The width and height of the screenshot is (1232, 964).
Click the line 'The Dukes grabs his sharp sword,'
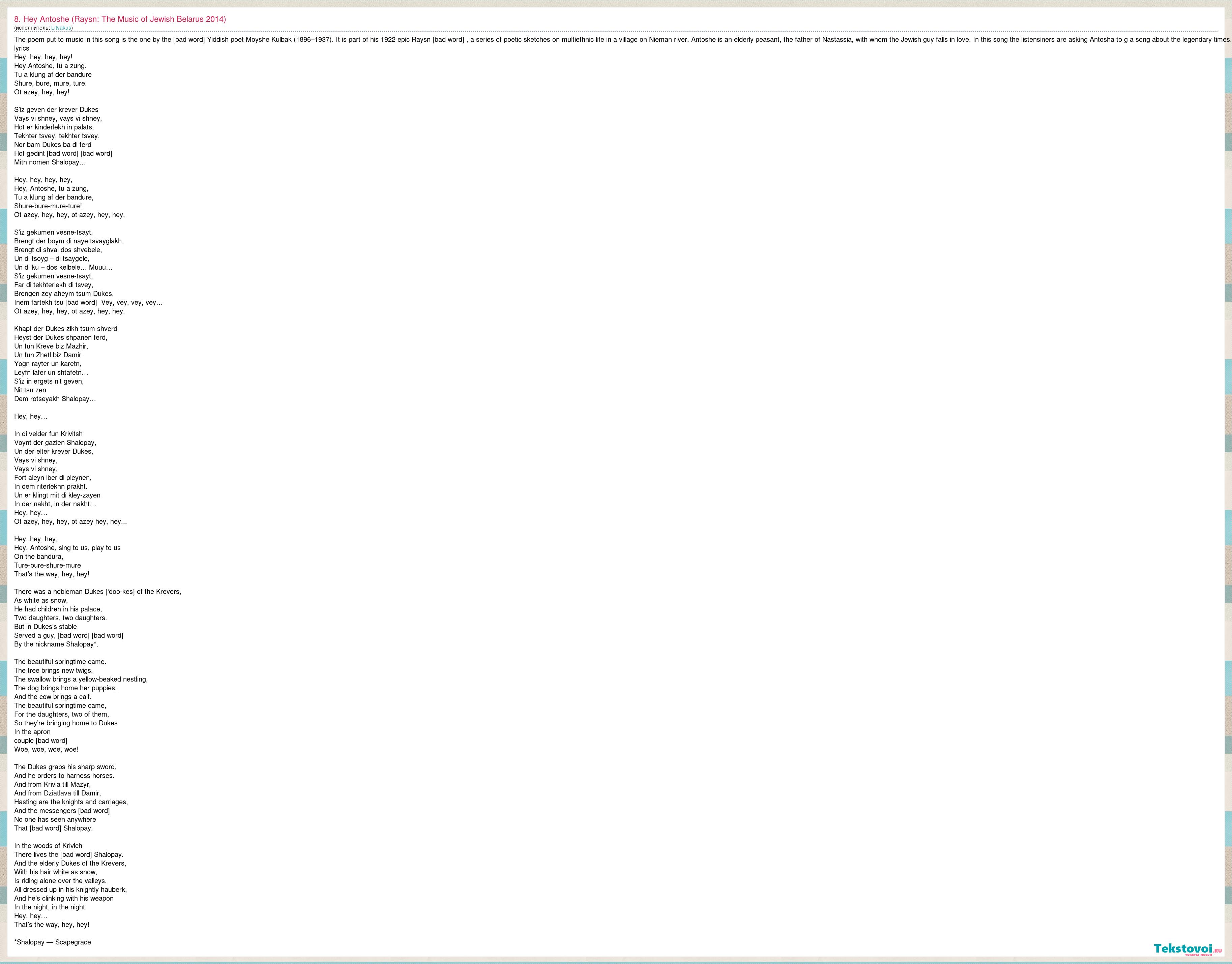(65, 767)
